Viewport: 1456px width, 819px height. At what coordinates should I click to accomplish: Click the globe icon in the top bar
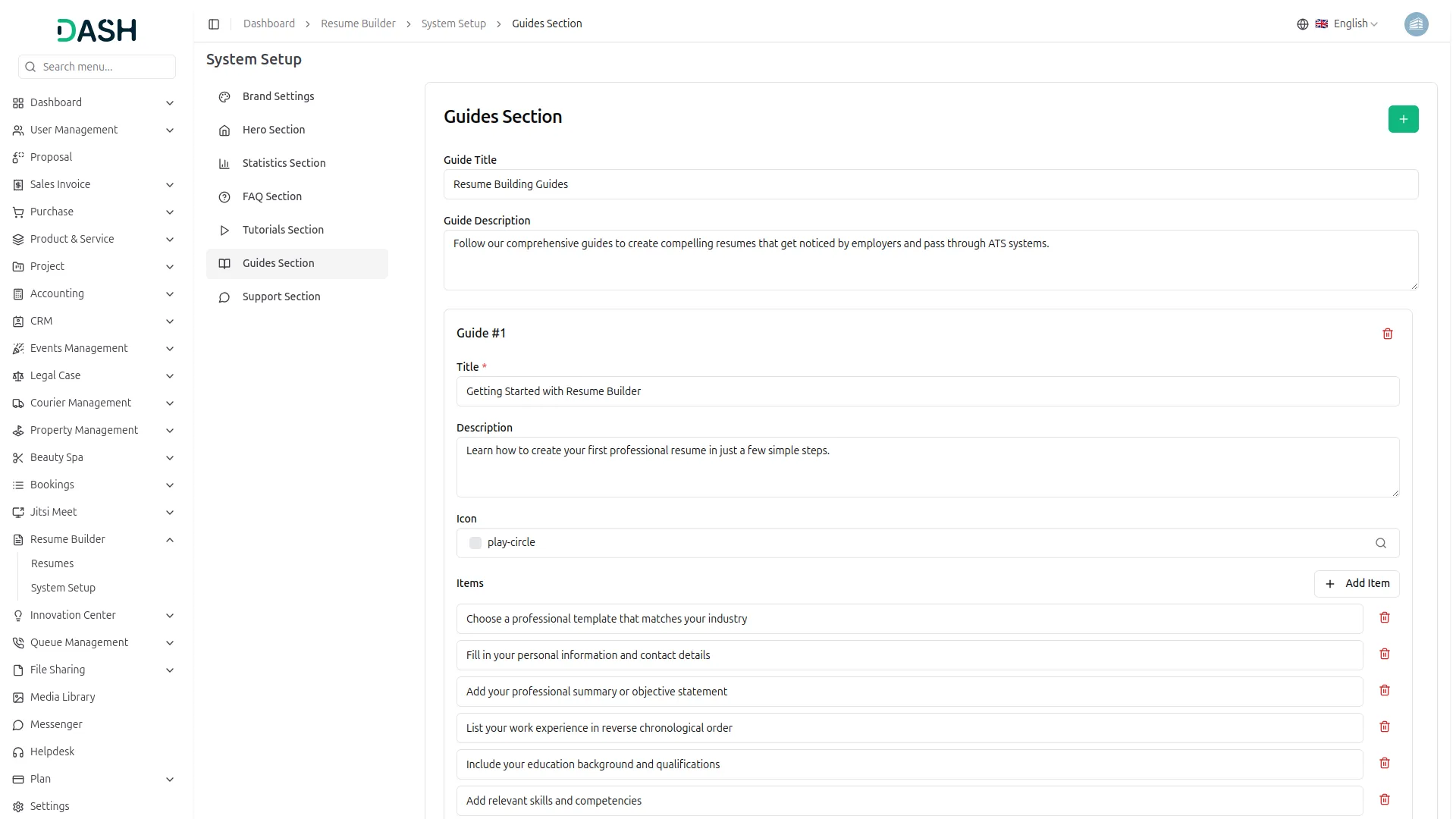point(1303,24)
